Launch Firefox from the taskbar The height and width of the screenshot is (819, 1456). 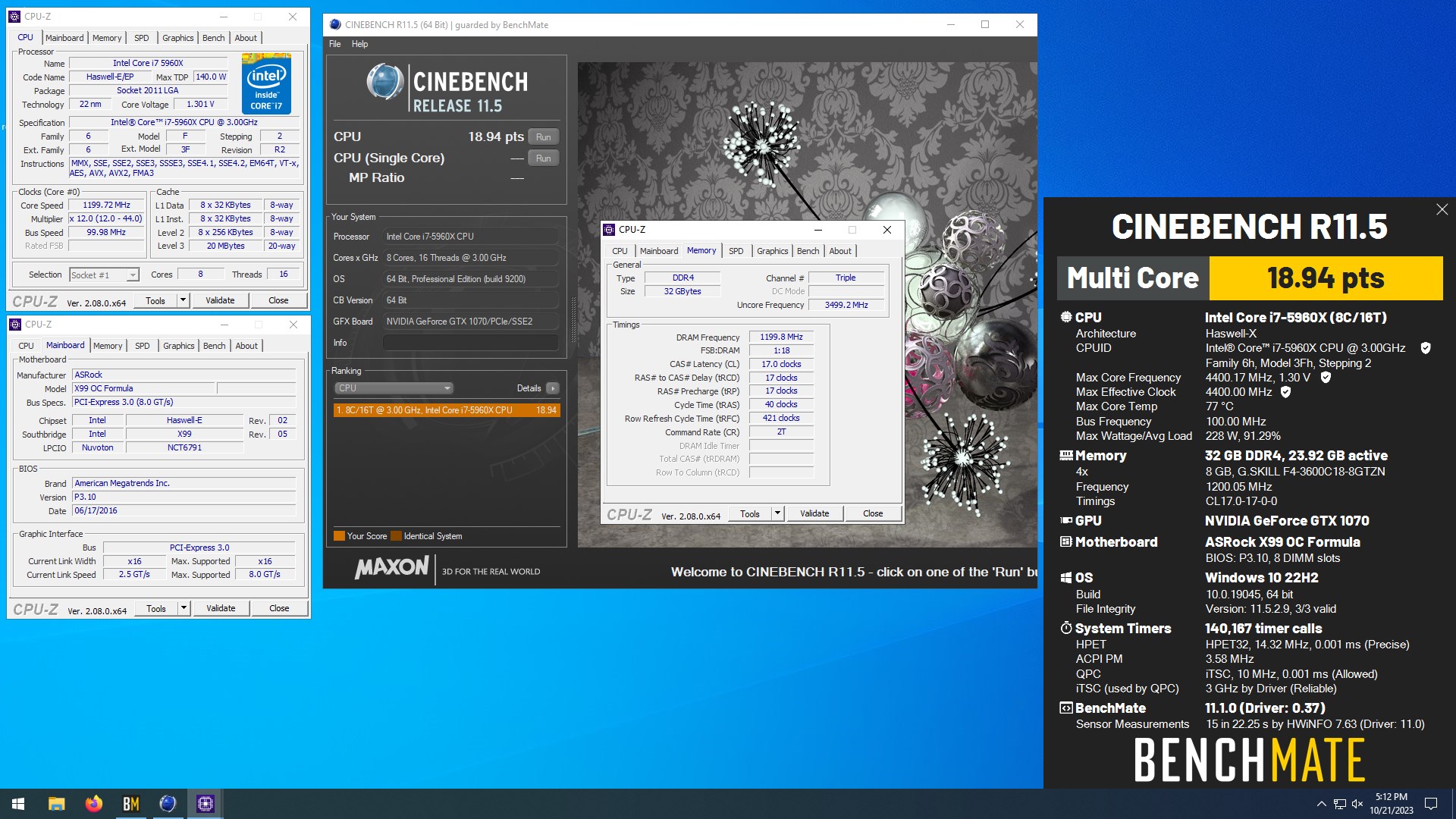(93, 804)
